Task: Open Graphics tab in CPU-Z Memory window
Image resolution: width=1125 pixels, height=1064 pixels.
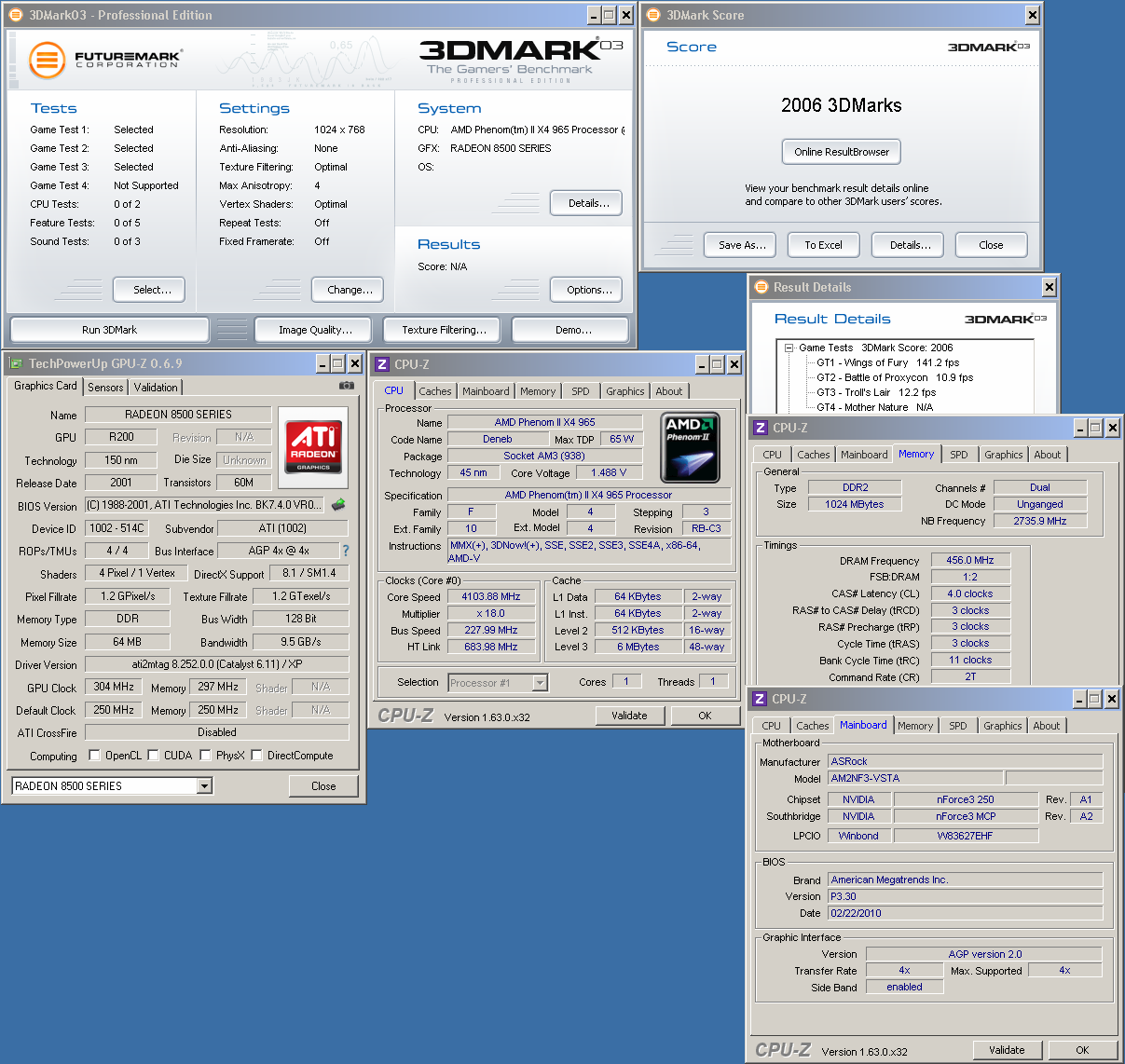Action: [1004, 455]
